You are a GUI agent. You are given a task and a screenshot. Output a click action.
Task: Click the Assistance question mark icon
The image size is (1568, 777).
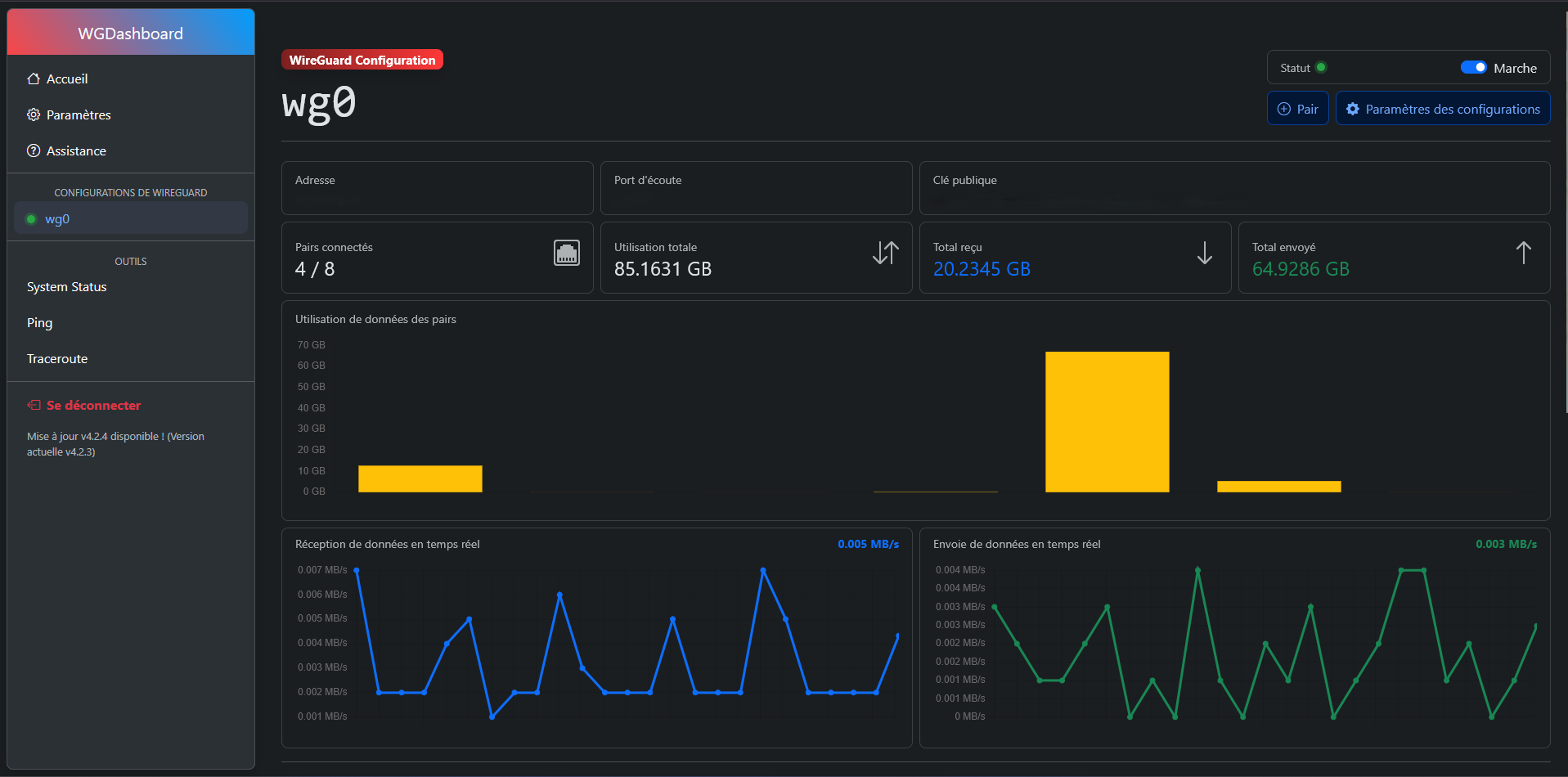(x=34, y=151)
